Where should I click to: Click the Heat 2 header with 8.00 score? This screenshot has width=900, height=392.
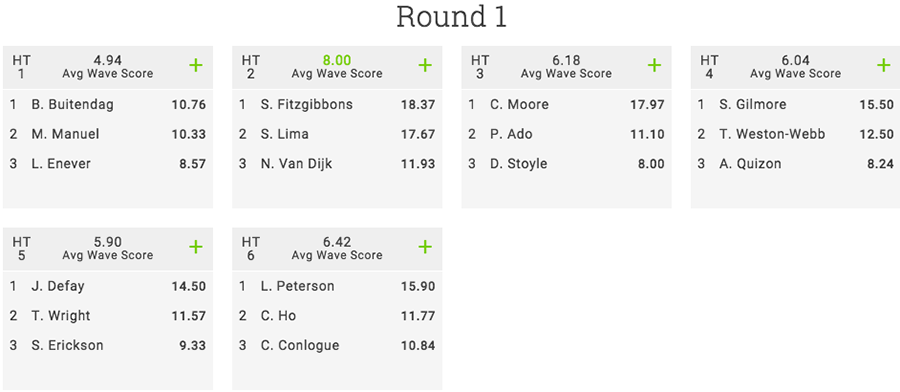[x=337, y=67]
